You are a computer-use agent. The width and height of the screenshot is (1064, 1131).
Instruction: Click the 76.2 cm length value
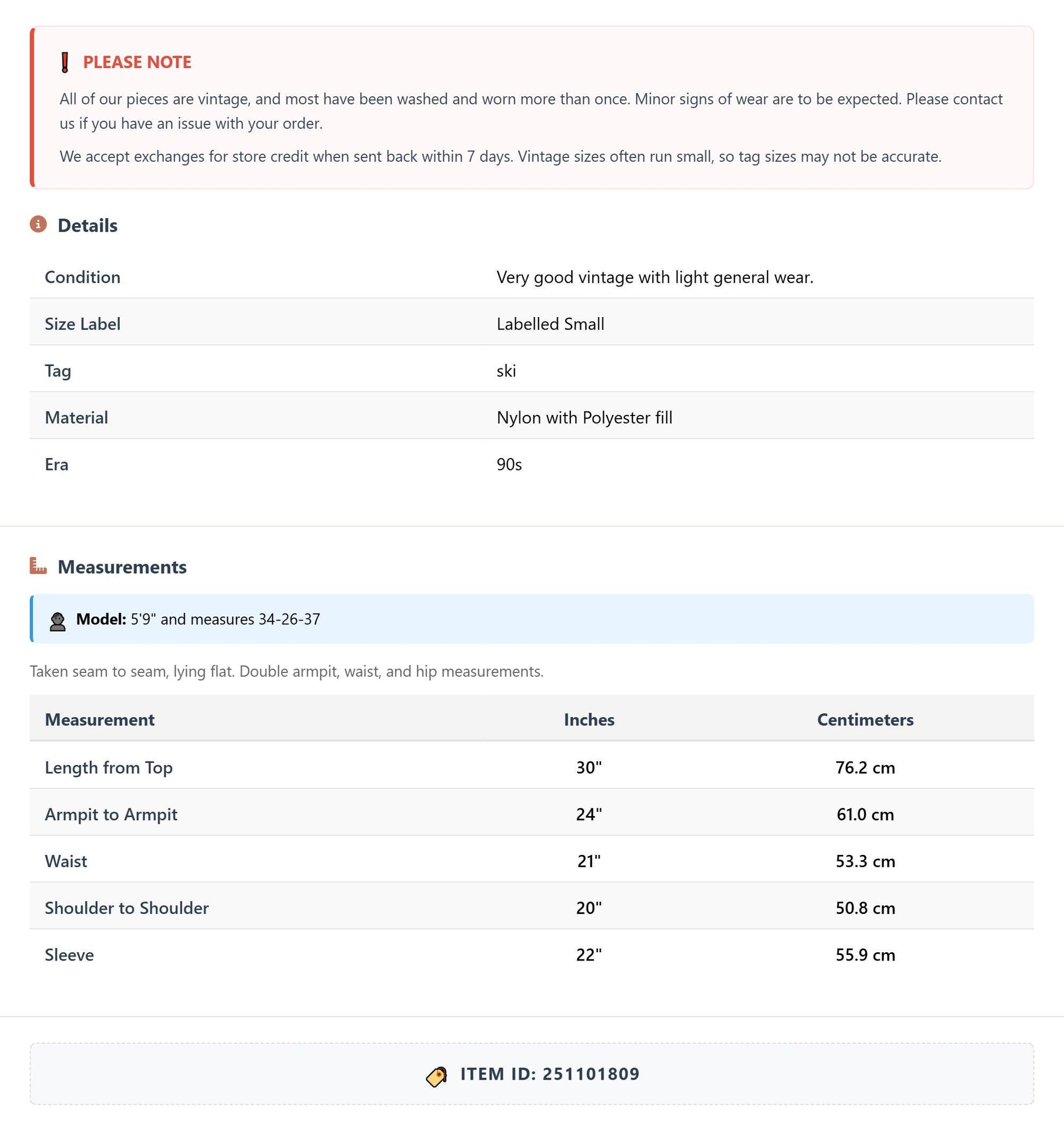pos(865,767)
